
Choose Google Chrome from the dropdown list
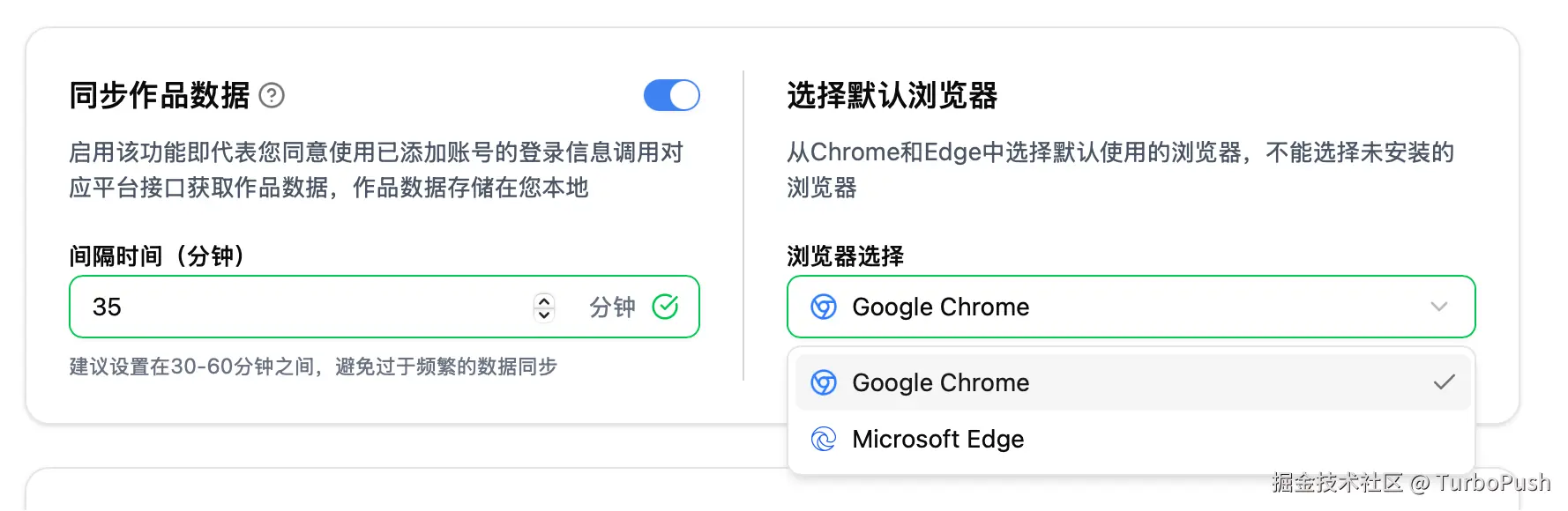click(x=940, y=382)
